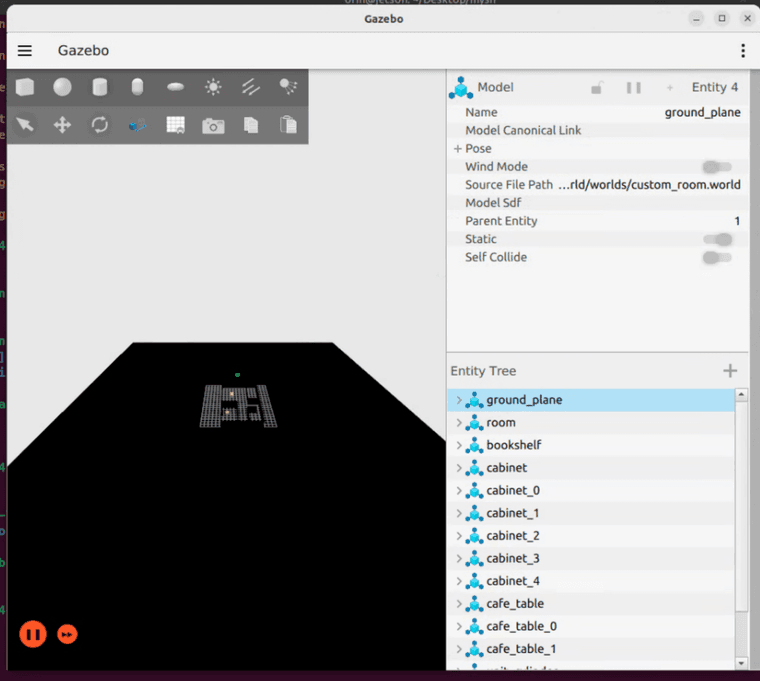The image size is (760, 681).
Task: Insert a capsule shape
Action: (x=138, y=87)
